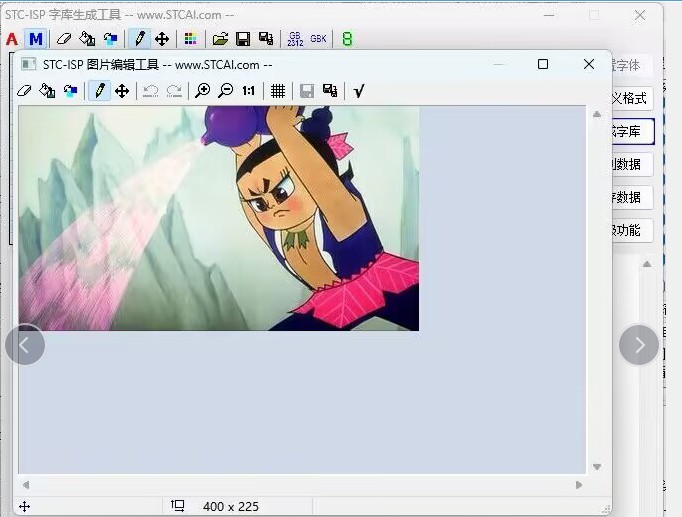The height and width of the screenshot is (517, 682).
Task: Click the cartoon image on the canvas
Action: (x=219, y=218)
